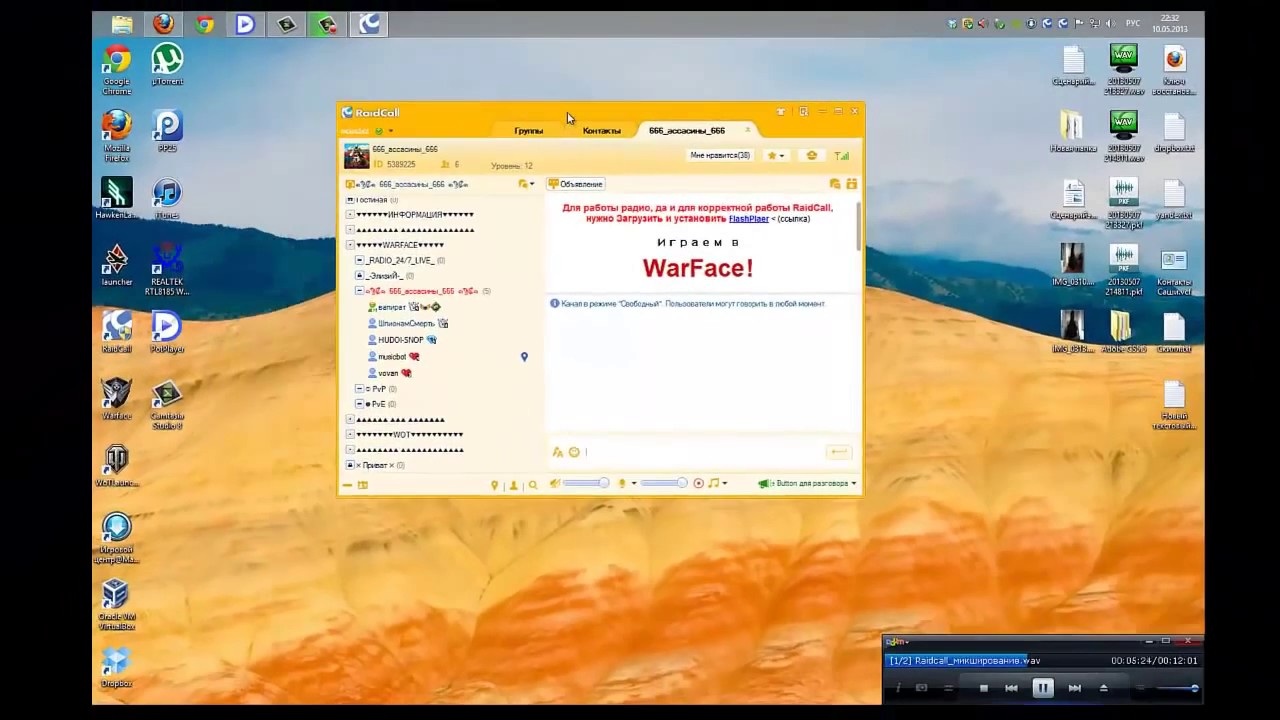
Task: Click the user icon in the bottom bar
Action: (x=514, y=485)
